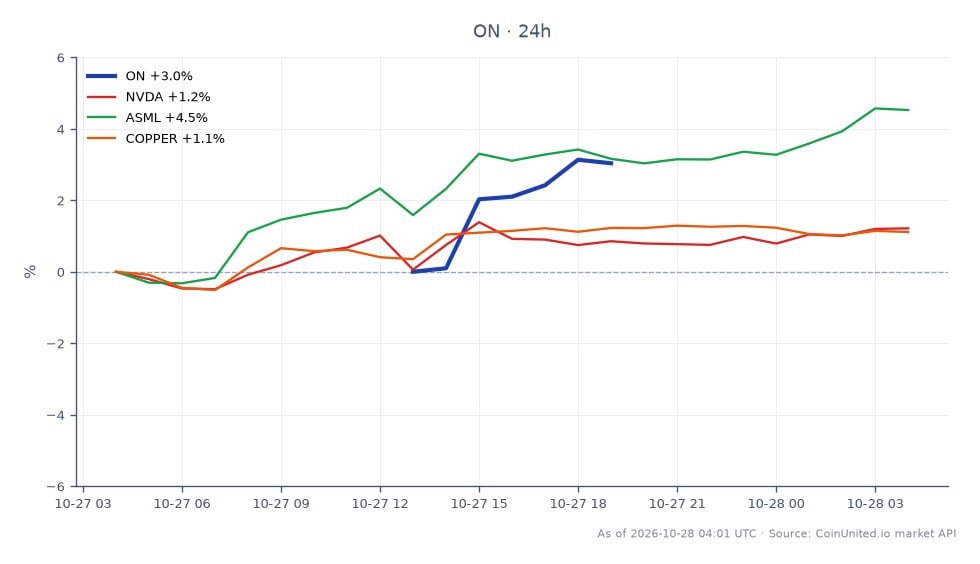Image resolution: width=980 pixels, height=564 pixels.
Task: Click the As of 2026-10-28 04:01 UTC timestamp
Action: (x=676, y=533)
